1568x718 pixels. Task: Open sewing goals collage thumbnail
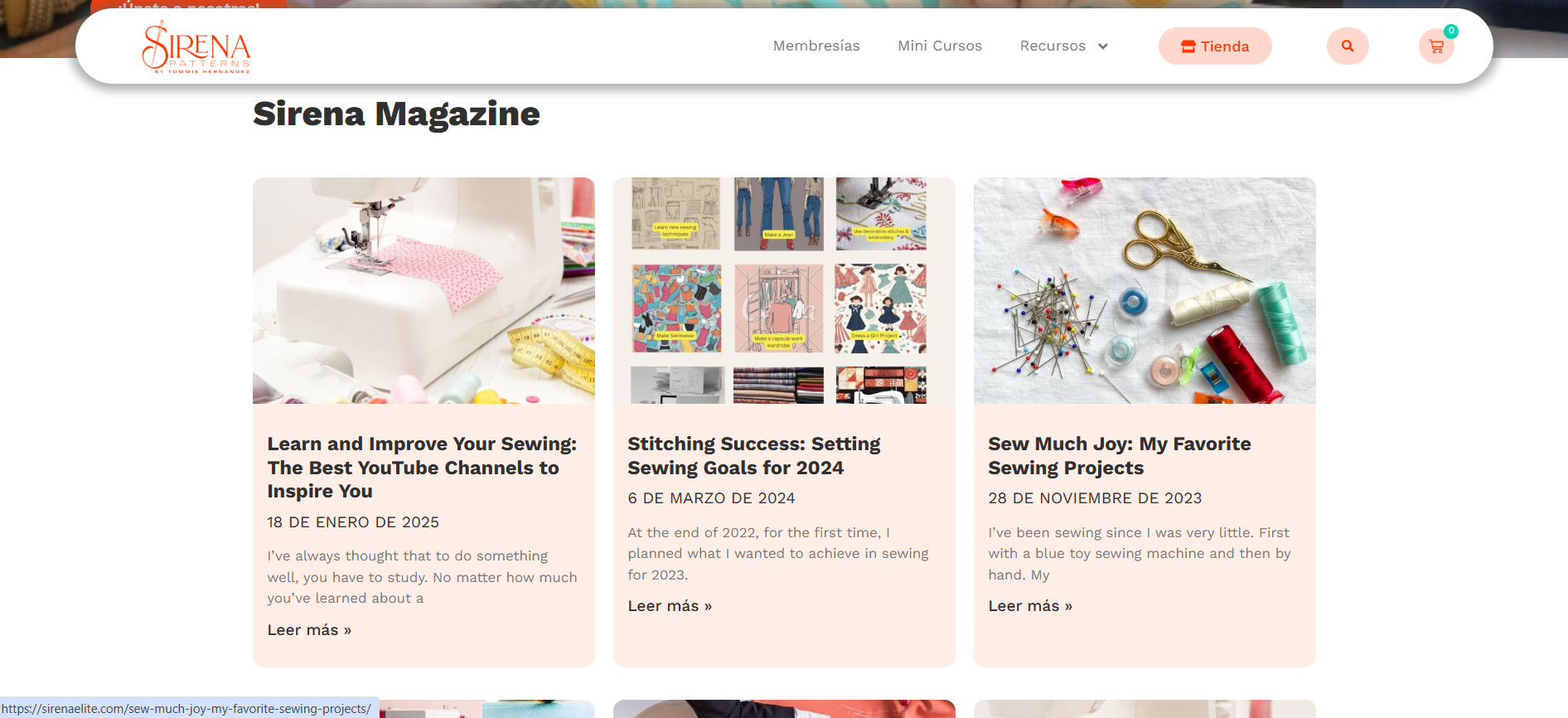(784, 290)
